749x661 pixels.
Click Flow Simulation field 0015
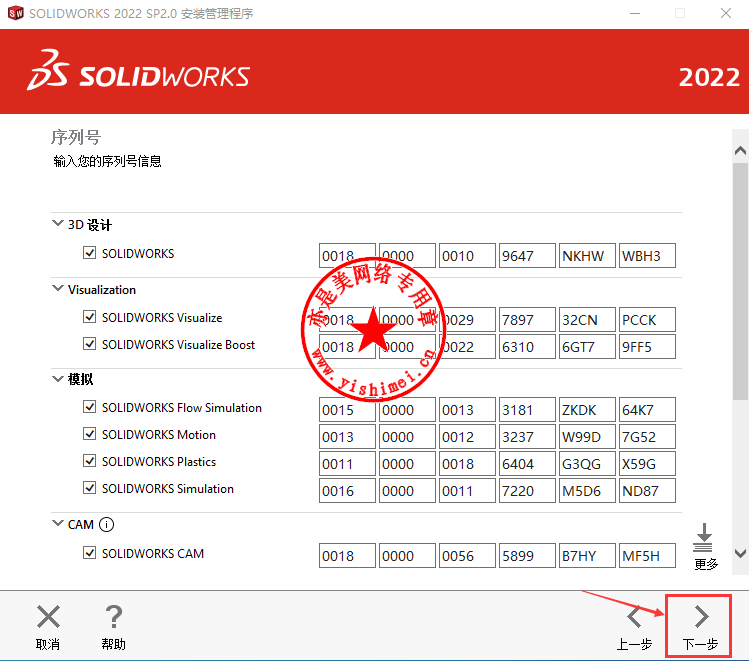[x=347, y=410]
